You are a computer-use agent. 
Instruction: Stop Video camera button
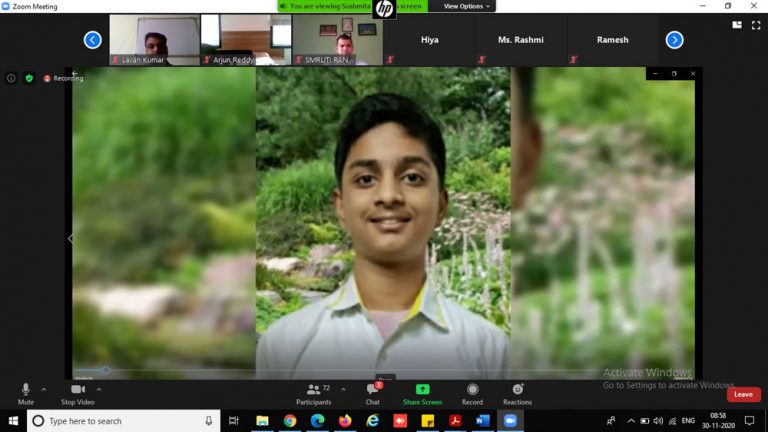tap(77, 394)
